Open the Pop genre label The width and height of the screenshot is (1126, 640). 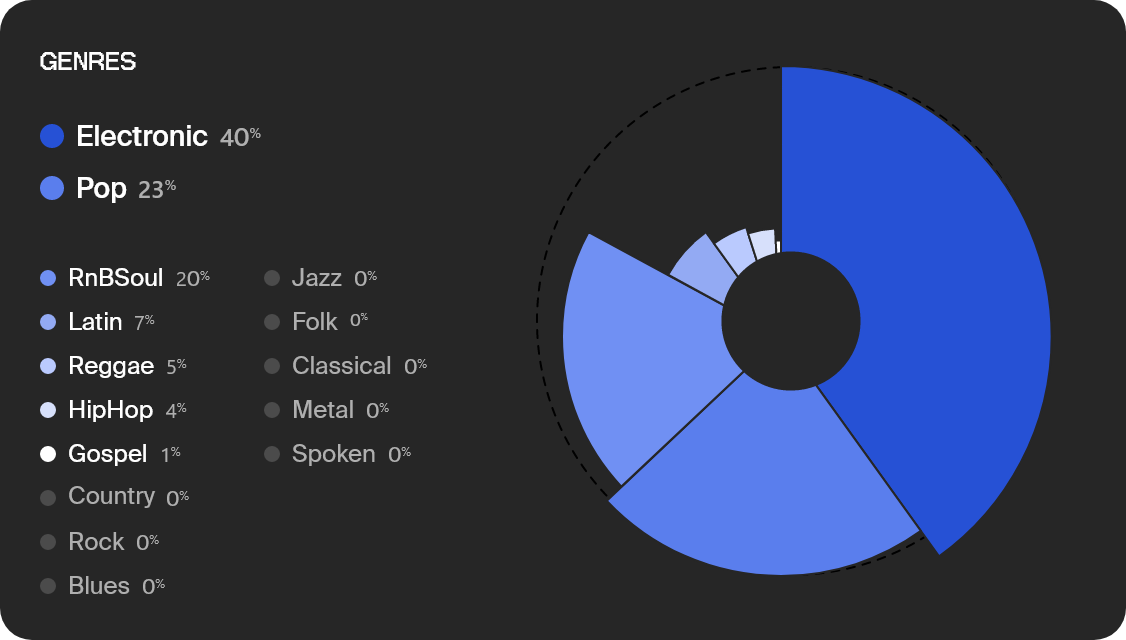101,188
